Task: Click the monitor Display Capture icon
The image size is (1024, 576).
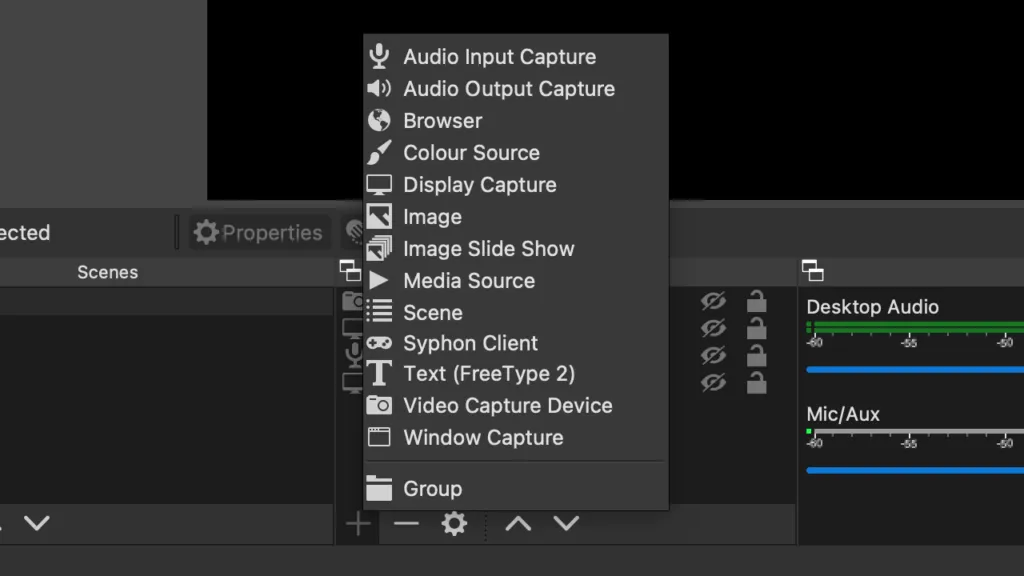Action: (379, 185)
